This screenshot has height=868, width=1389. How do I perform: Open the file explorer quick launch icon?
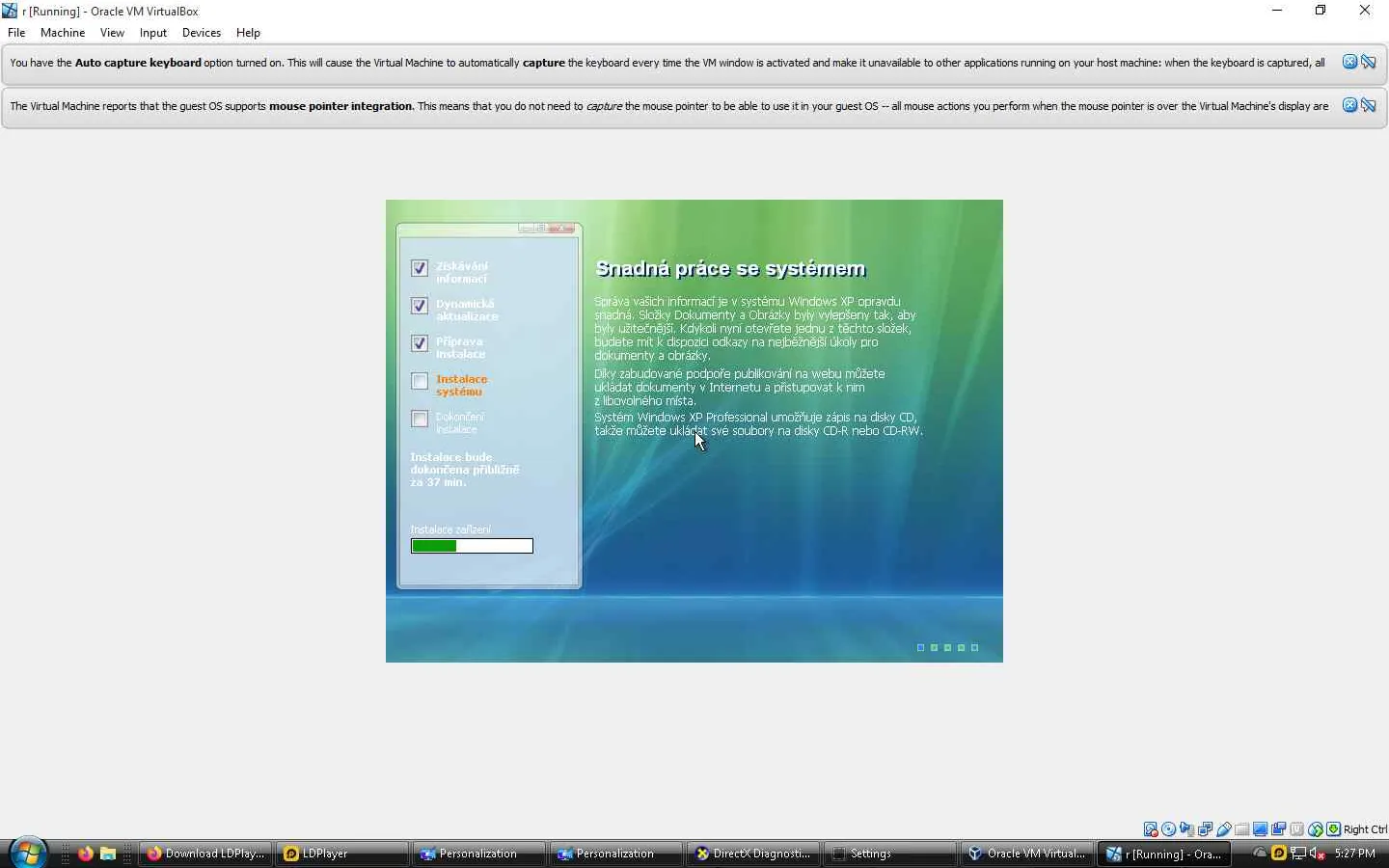point(108,854)
